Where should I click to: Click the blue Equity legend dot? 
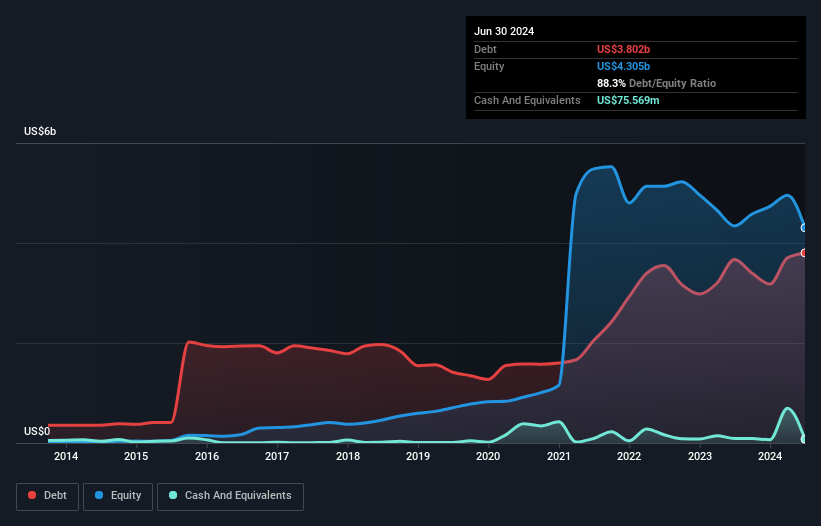[99, 495]
